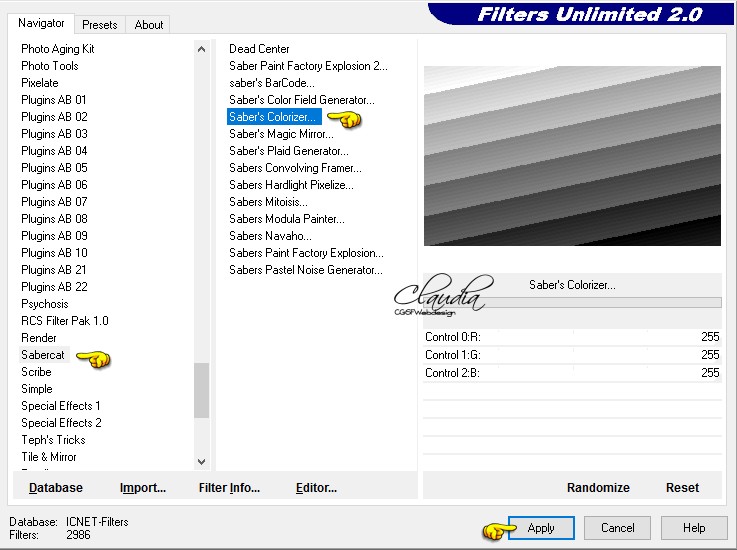Select the Photo Aging Kit category
The width and height of the screenshot is (737, 550).
pyautogui.click(x=58, y=49)
